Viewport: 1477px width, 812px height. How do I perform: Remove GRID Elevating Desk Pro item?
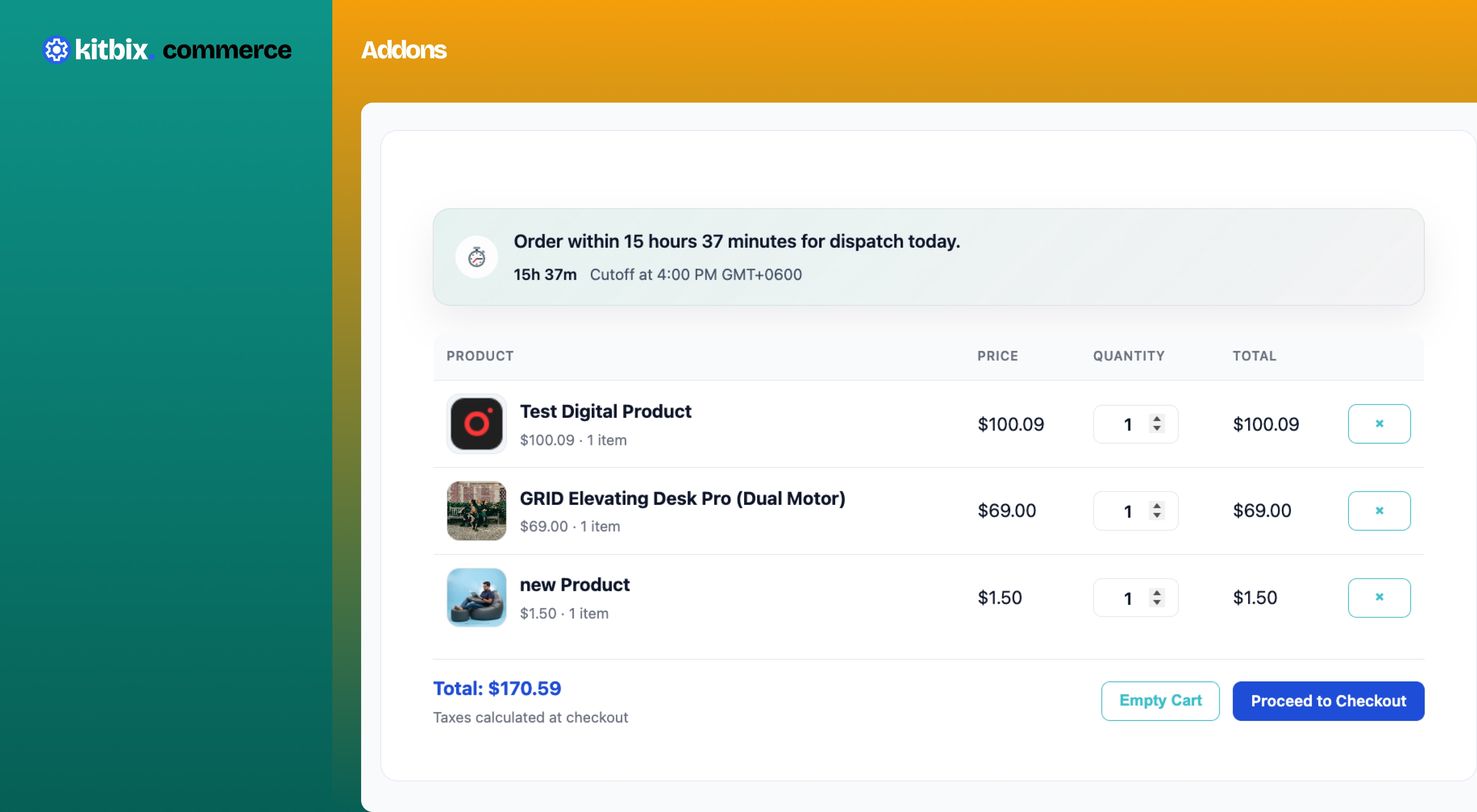1379,510
